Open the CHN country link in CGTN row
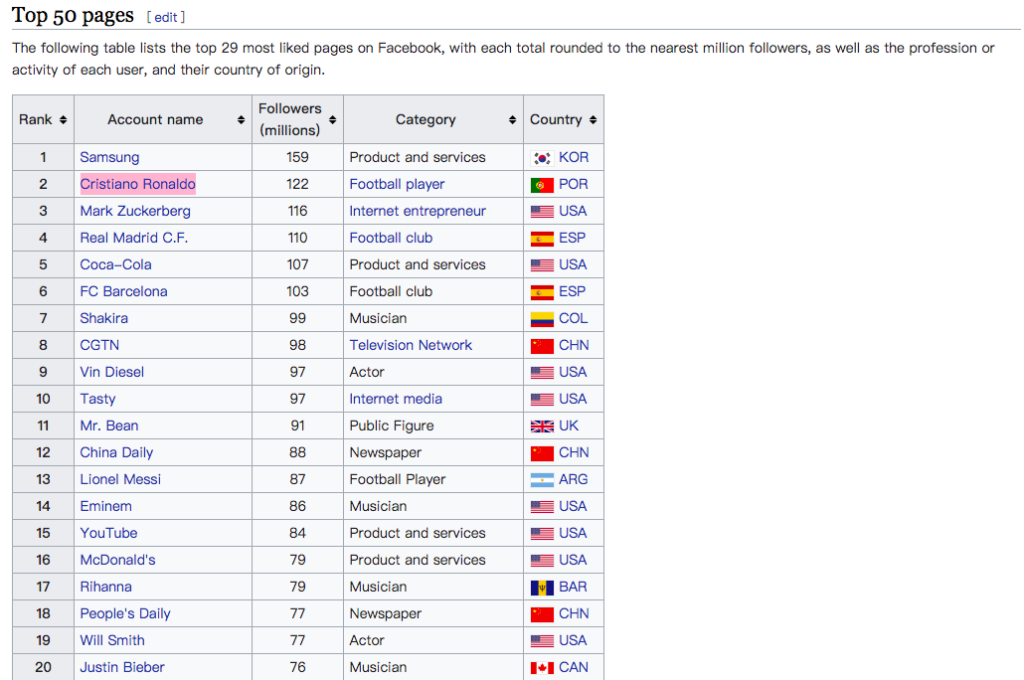 (x=574, y=345)
